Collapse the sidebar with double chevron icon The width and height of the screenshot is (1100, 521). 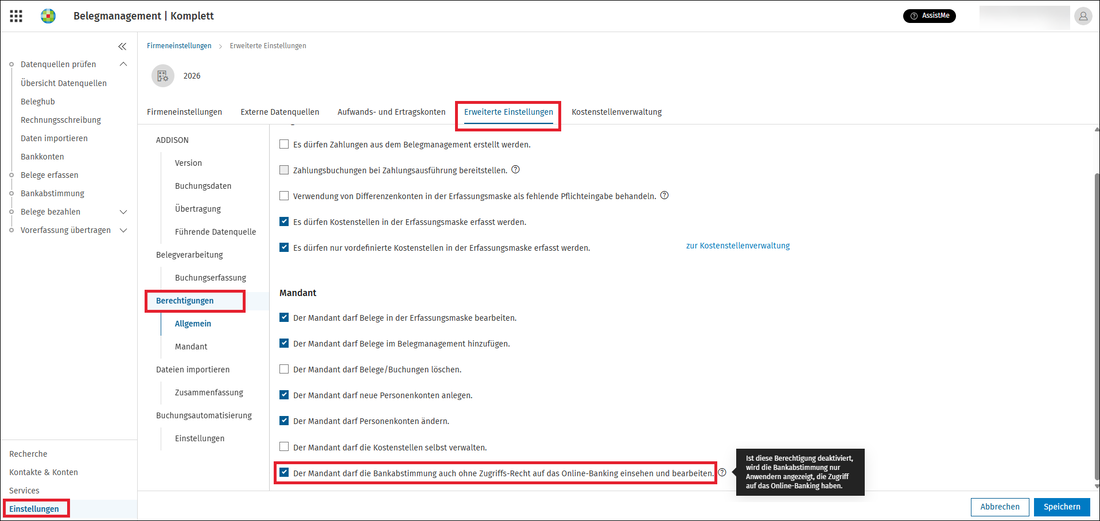[122, 46]
